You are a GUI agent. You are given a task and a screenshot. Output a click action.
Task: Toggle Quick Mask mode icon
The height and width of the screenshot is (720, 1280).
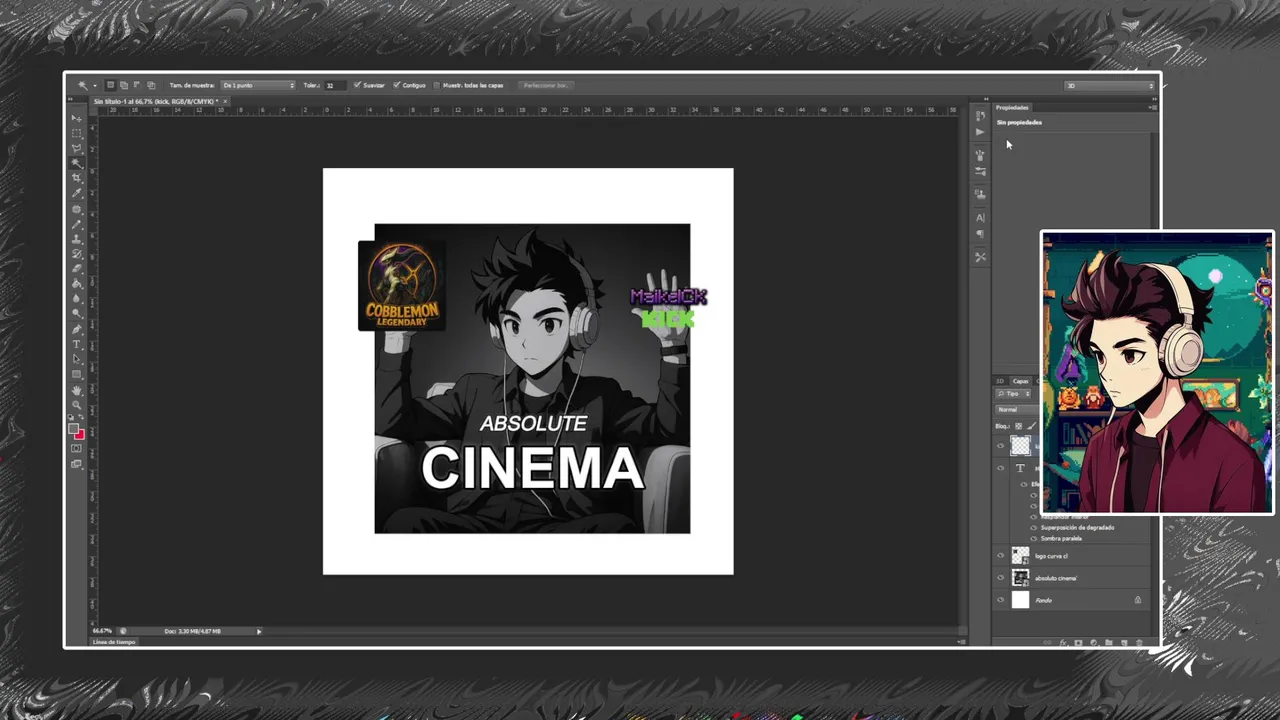pos(76,449)
